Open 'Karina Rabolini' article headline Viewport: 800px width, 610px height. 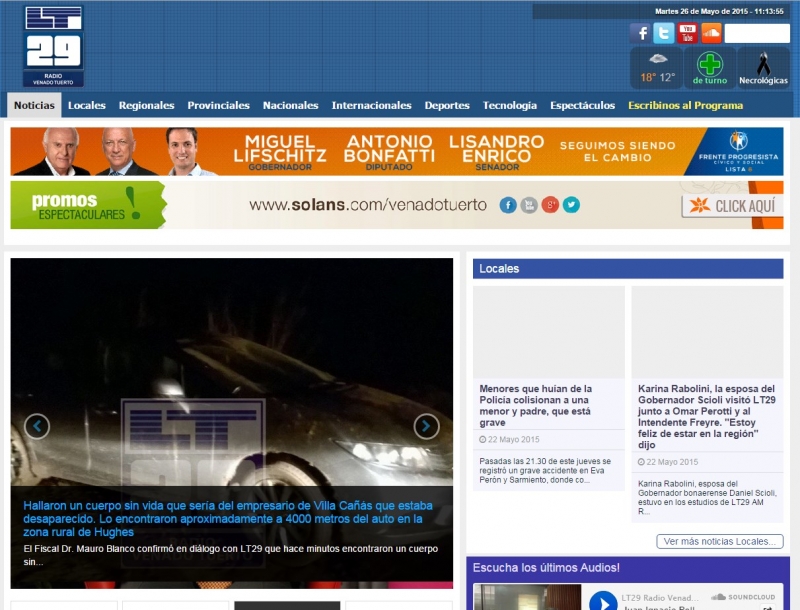(x=707, y=417)
